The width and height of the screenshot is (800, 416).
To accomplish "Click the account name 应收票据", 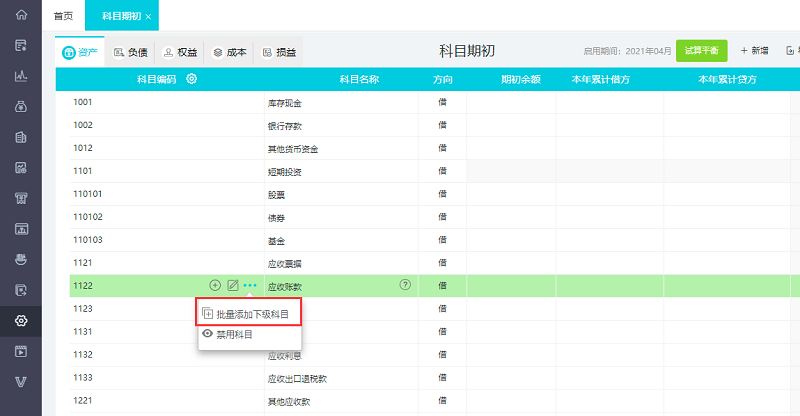I will pos(285,264).
